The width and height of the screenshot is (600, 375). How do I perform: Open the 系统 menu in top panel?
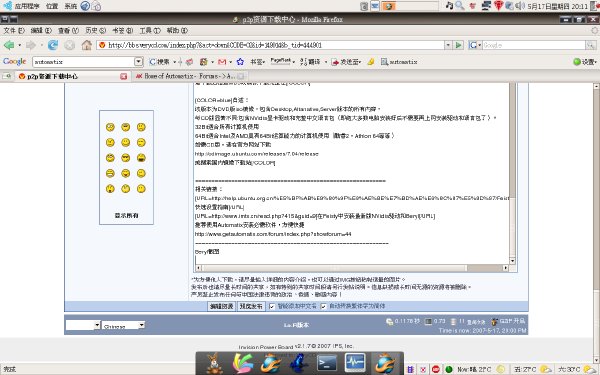(71, 6)
